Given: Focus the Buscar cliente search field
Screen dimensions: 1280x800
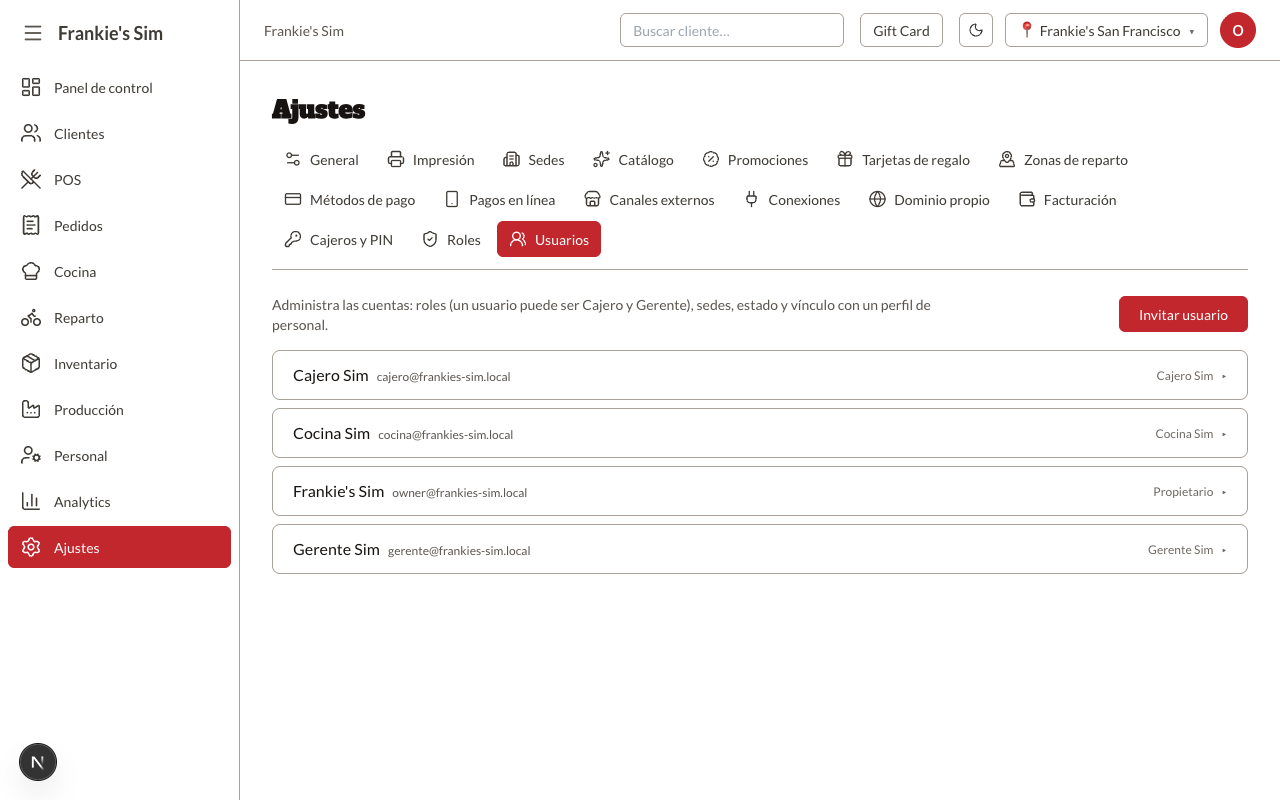Looking at the screenshot, I should 732,30.
